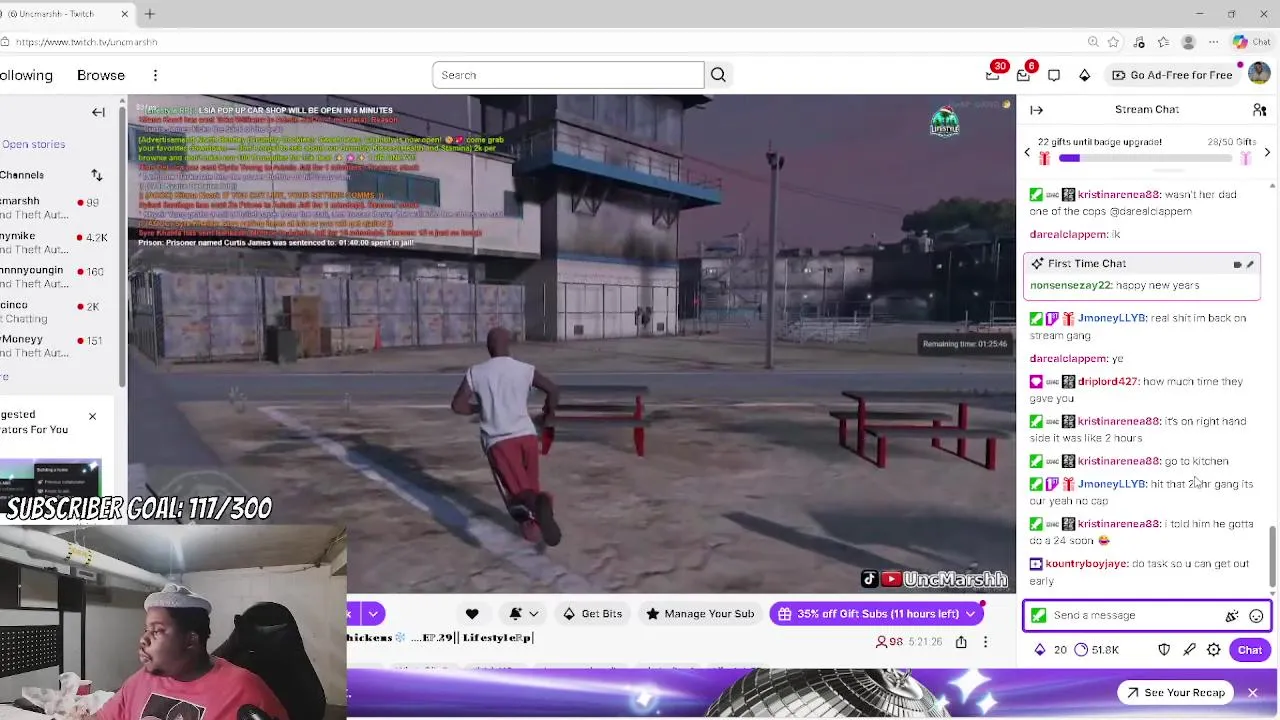Image resolution: width=1280 pixels, height=720 pixels.
Task: Open the emote picker smiley in the chat box
Action: [x=1256, y=616]
